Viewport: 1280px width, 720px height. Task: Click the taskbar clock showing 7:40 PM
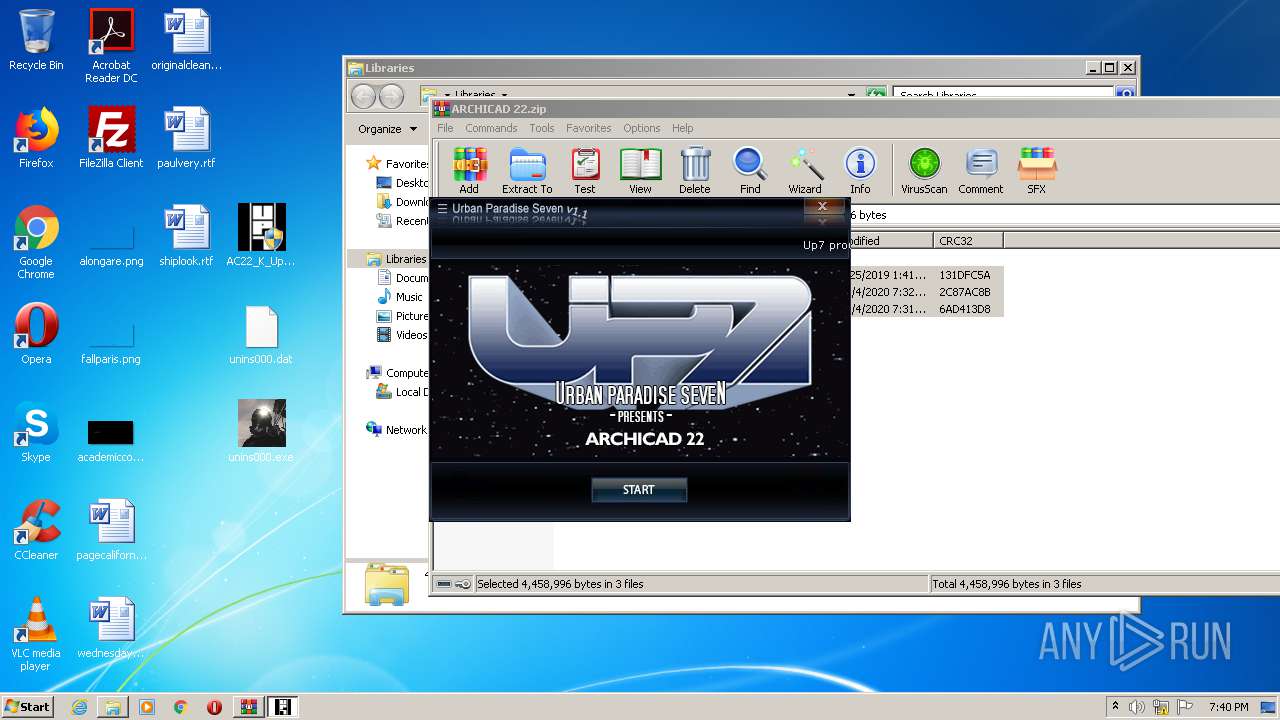click(1228, 707)
